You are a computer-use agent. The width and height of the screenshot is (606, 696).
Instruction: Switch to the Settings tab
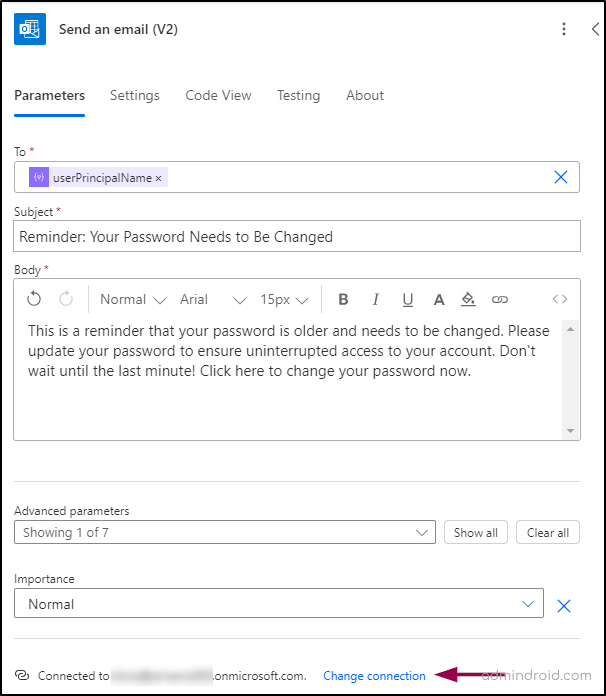[135, 95]
